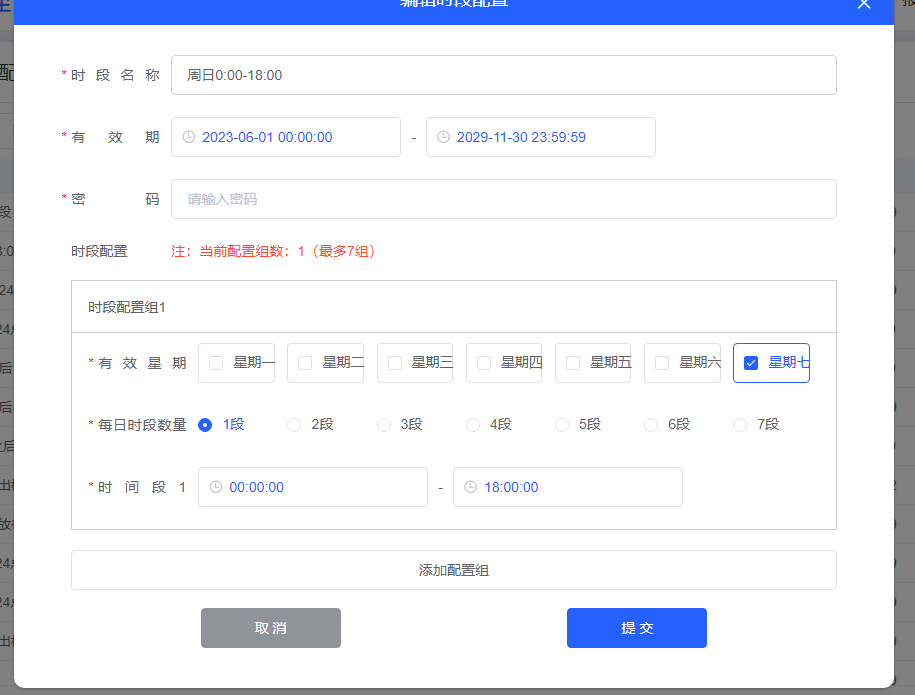Select the 7段 radio button
Screen dimensions: 915x695
pyautogui.click(x=740, y=424)
